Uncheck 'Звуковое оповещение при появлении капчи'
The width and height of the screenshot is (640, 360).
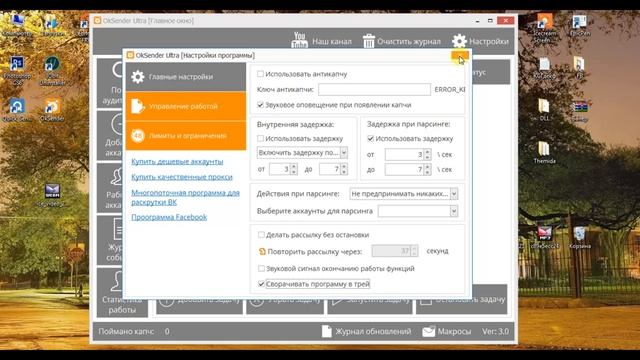260,105
